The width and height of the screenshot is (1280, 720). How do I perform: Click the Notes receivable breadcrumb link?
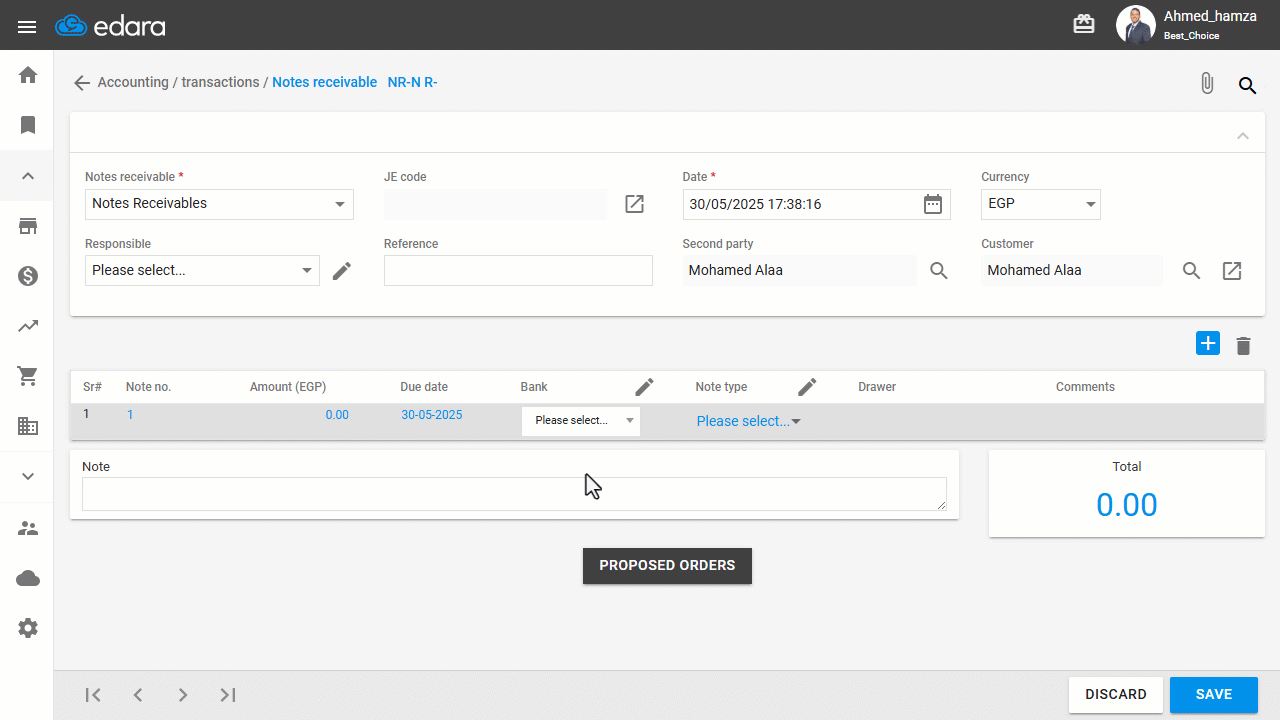point(325,82)
